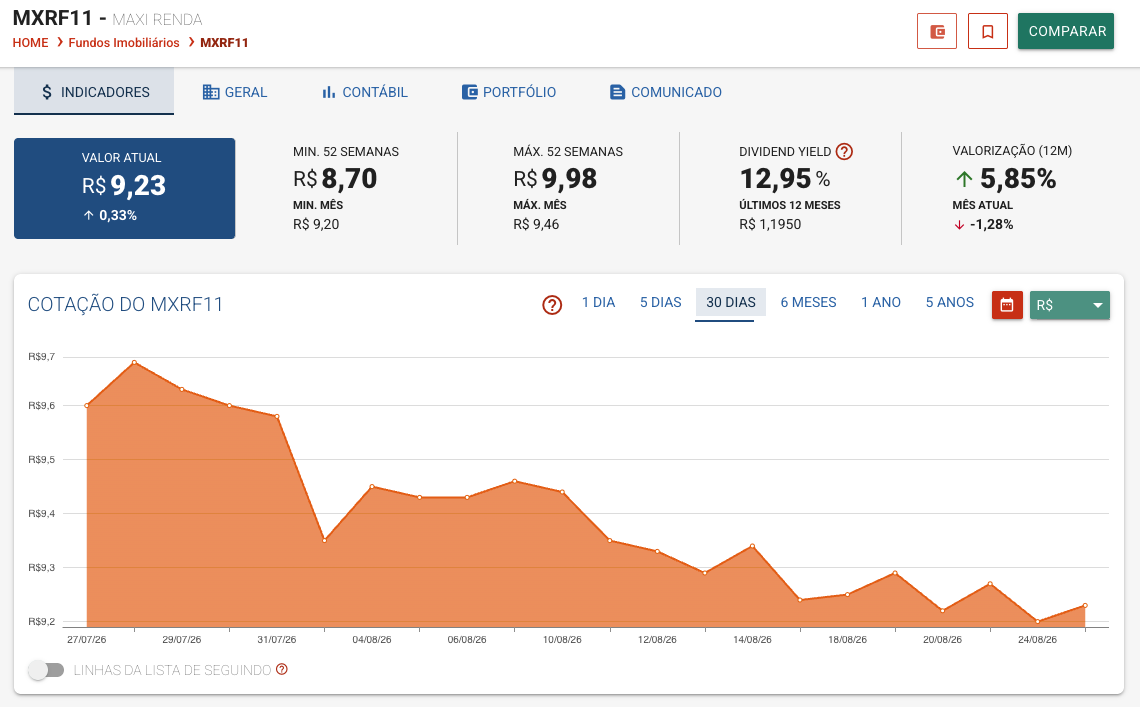Open the Dividend Yield help icon
Viewport: 1140px width, 707px height.
click(844, 151)
